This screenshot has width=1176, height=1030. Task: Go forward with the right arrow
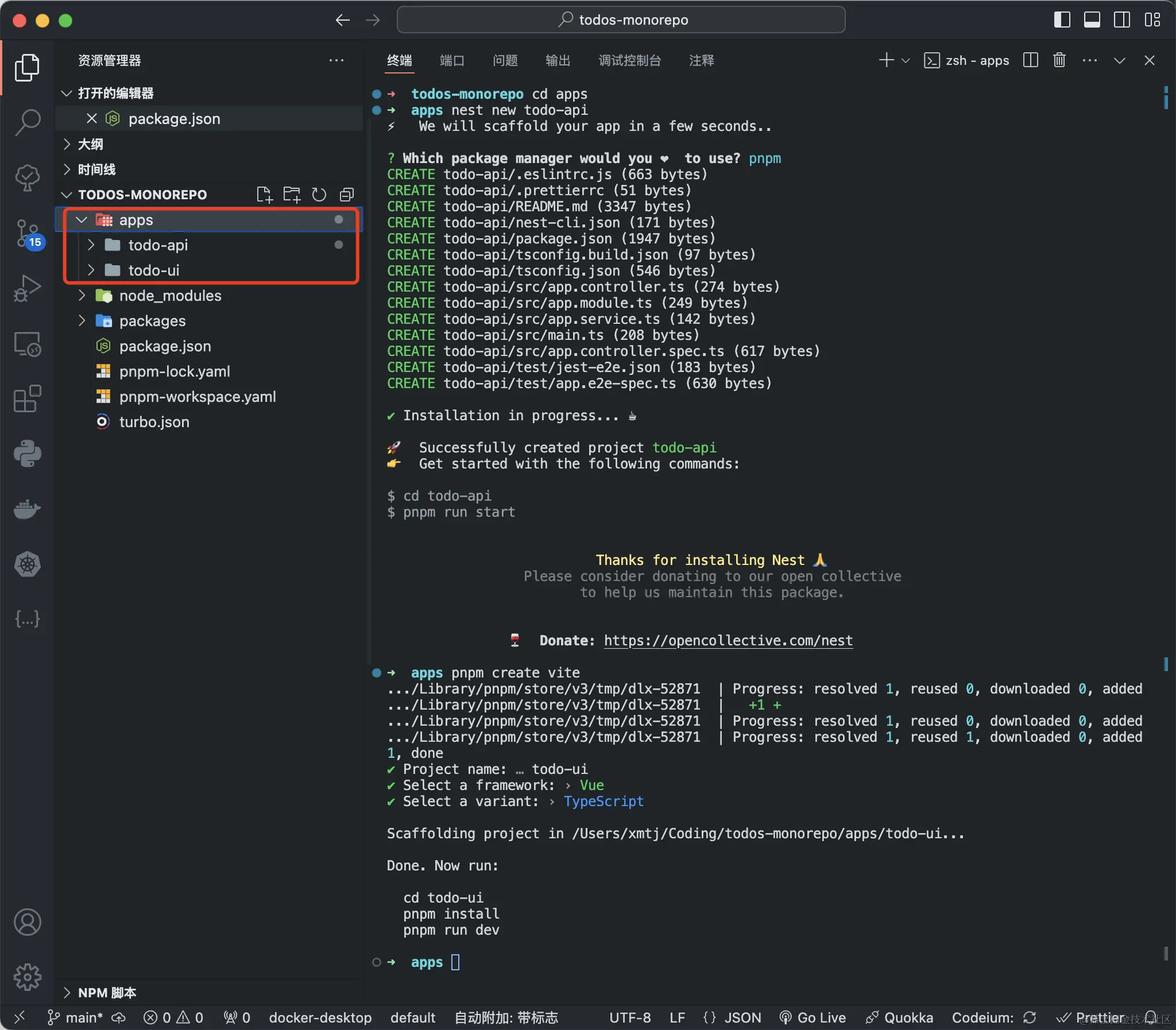click(373, 20)
